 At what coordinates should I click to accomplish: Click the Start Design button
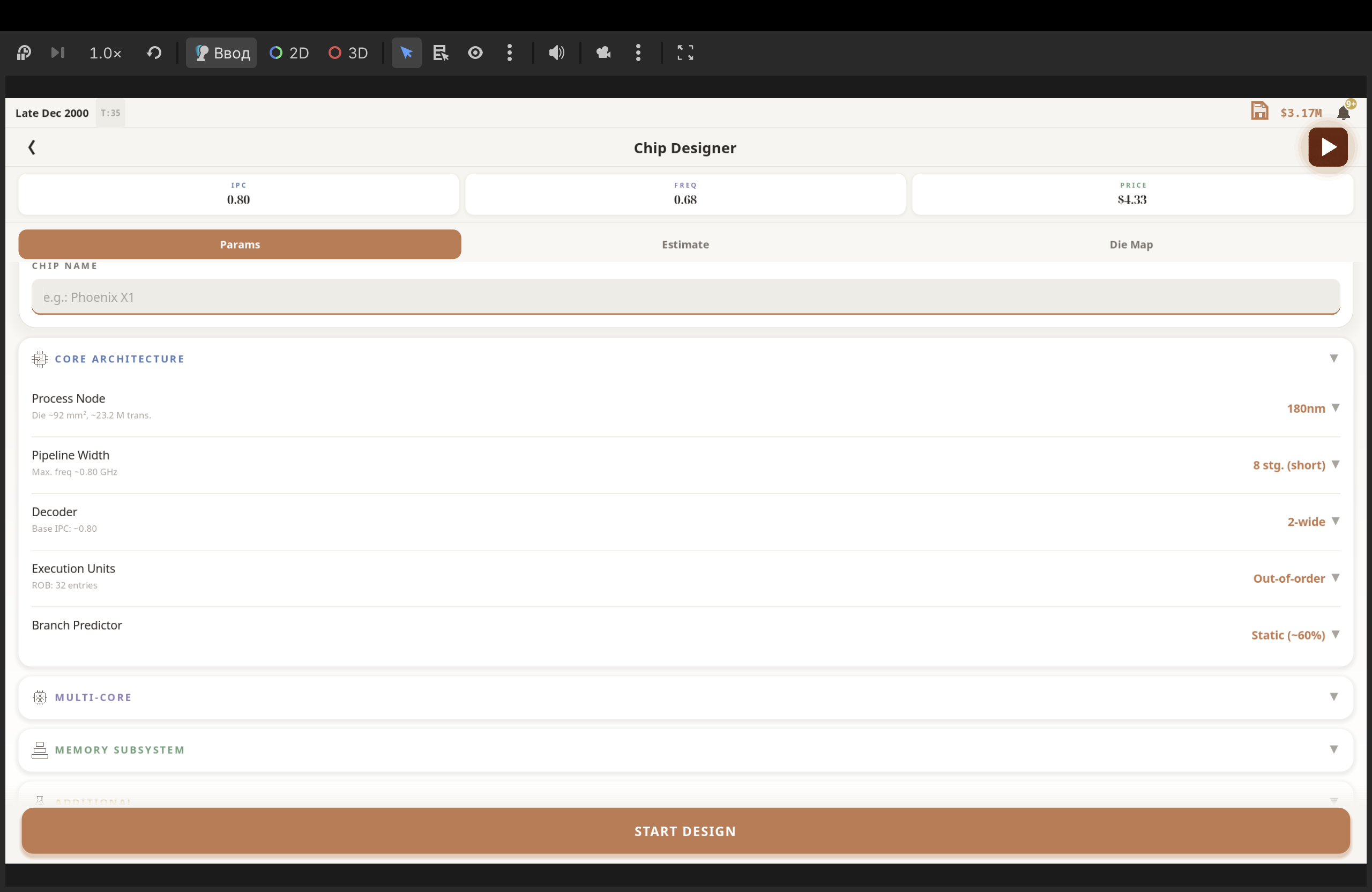pos(685,831)
